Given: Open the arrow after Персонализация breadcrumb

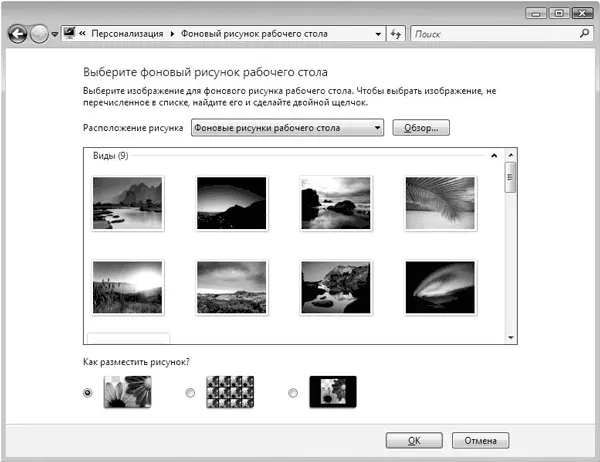Looking at the screenshot, I should (172, 34).
